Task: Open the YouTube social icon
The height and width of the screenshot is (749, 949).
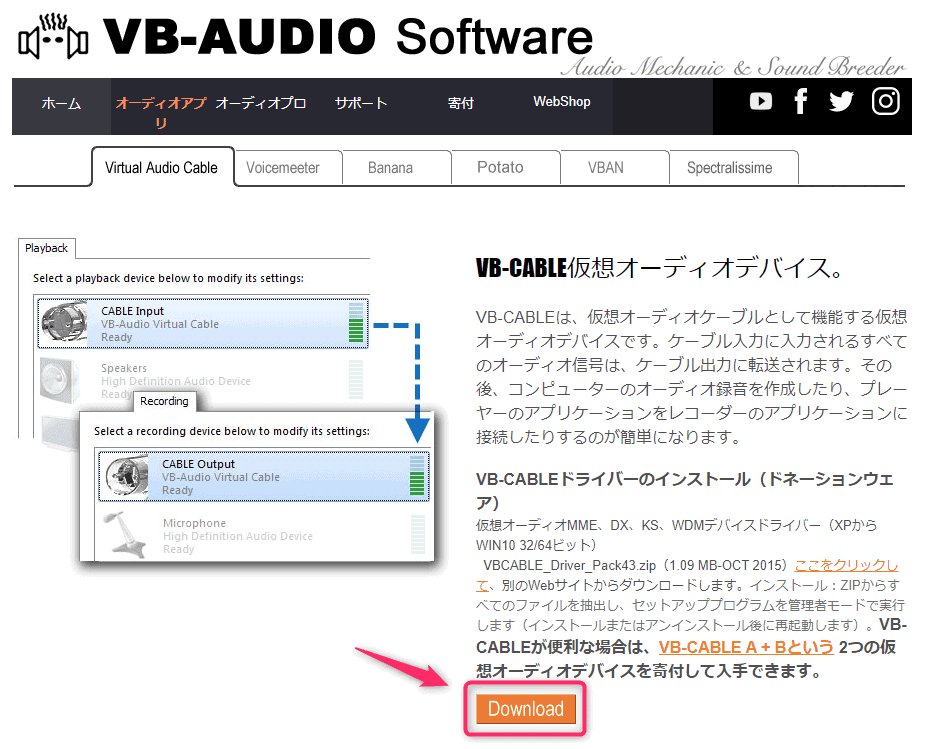Action: (761, 101)
